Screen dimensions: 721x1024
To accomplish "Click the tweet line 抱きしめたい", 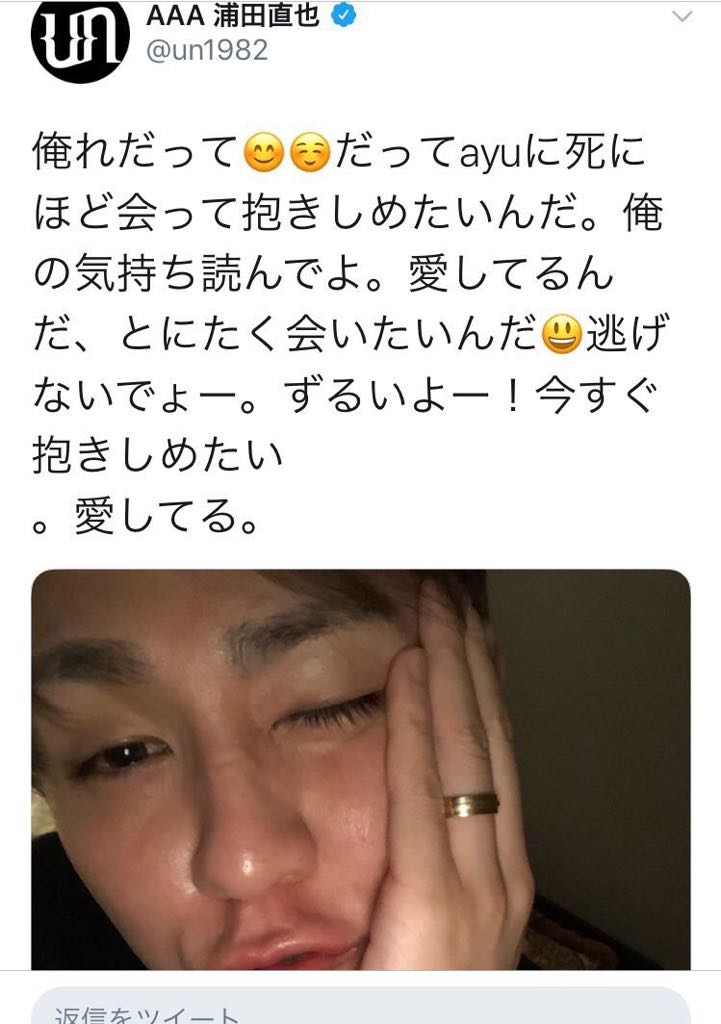I will tap(158, 455).
